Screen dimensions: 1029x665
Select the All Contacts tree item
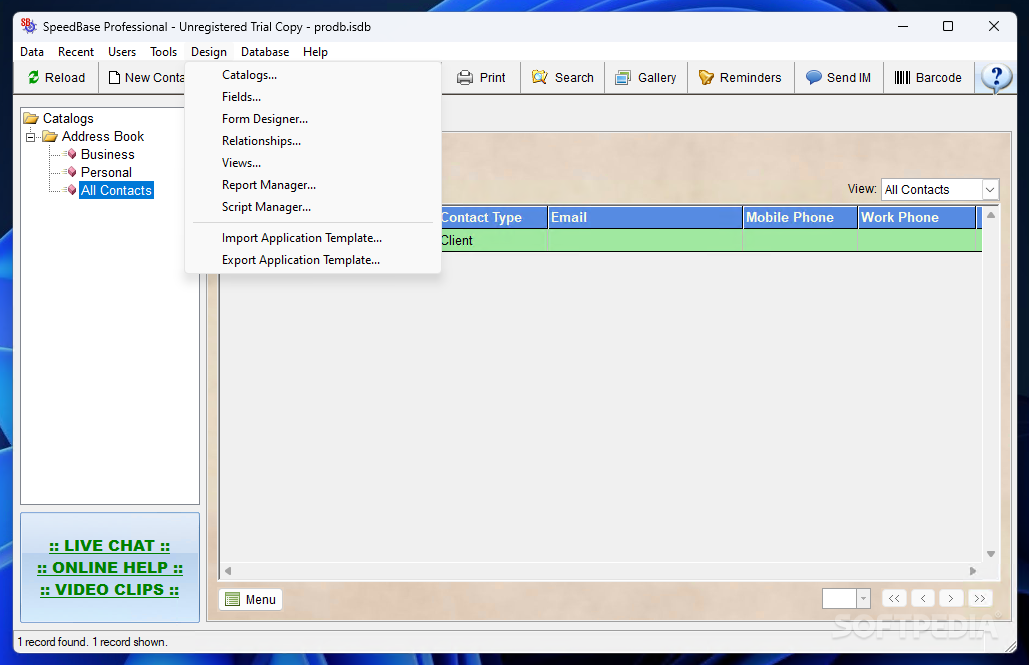(116, 190)
